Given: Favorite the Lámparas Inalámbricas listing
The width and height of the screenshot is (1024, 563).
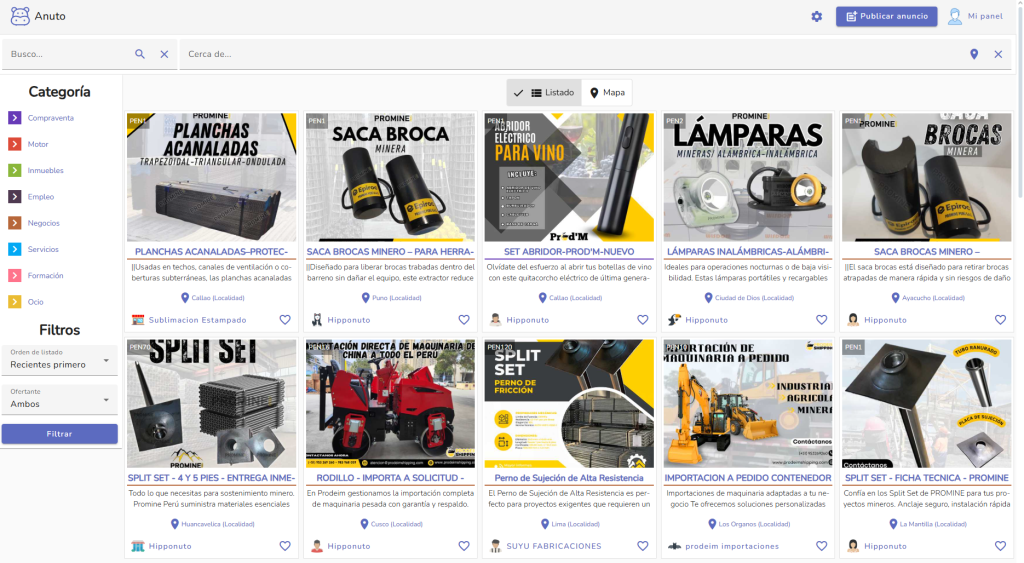Looking at the screenshot, I should coord(822,319).
